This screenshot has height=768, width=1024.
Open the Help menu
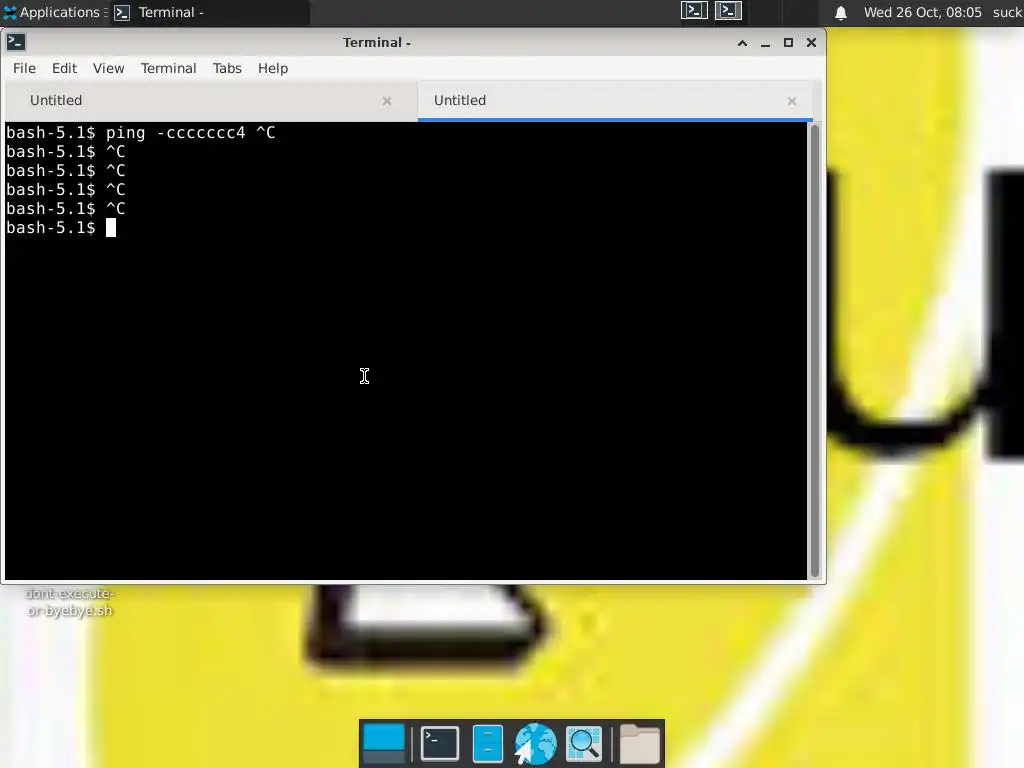coord(273,68)
